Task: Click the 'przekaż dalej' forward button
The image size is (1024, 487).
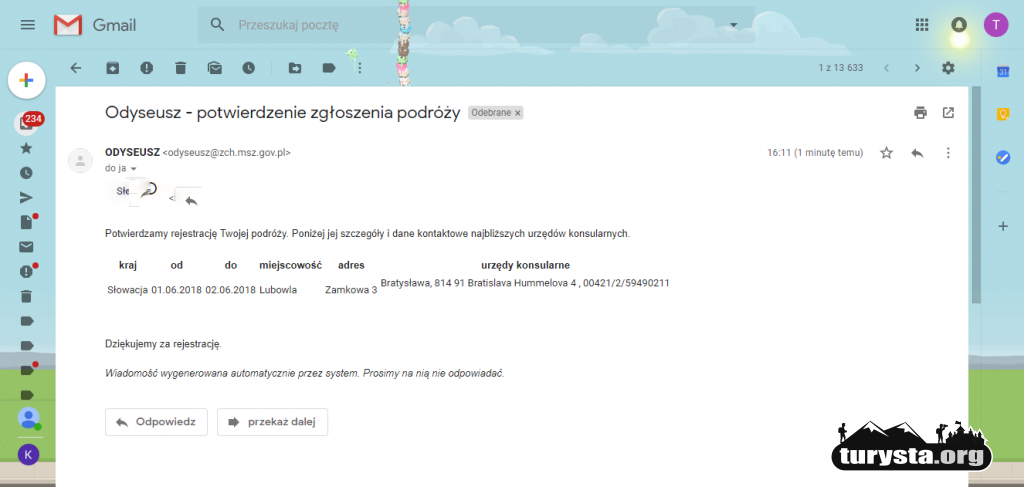Action: 272,422
